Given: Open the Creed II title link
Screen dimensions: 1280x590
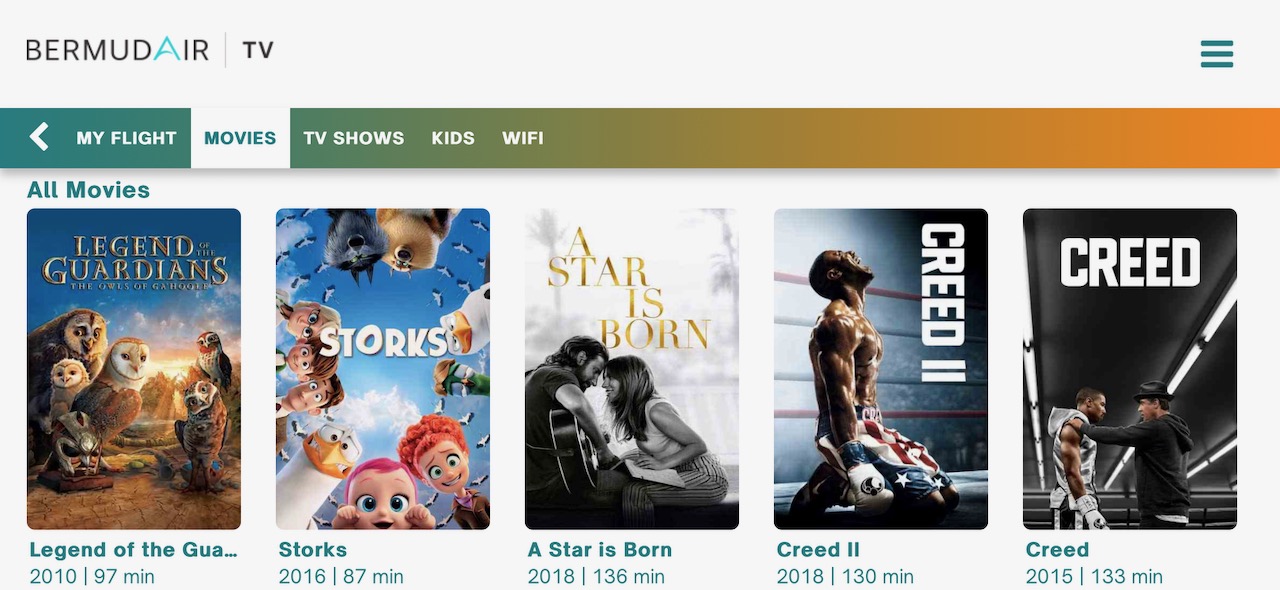Looking at the screenshot, I should (x=818, y=550).
